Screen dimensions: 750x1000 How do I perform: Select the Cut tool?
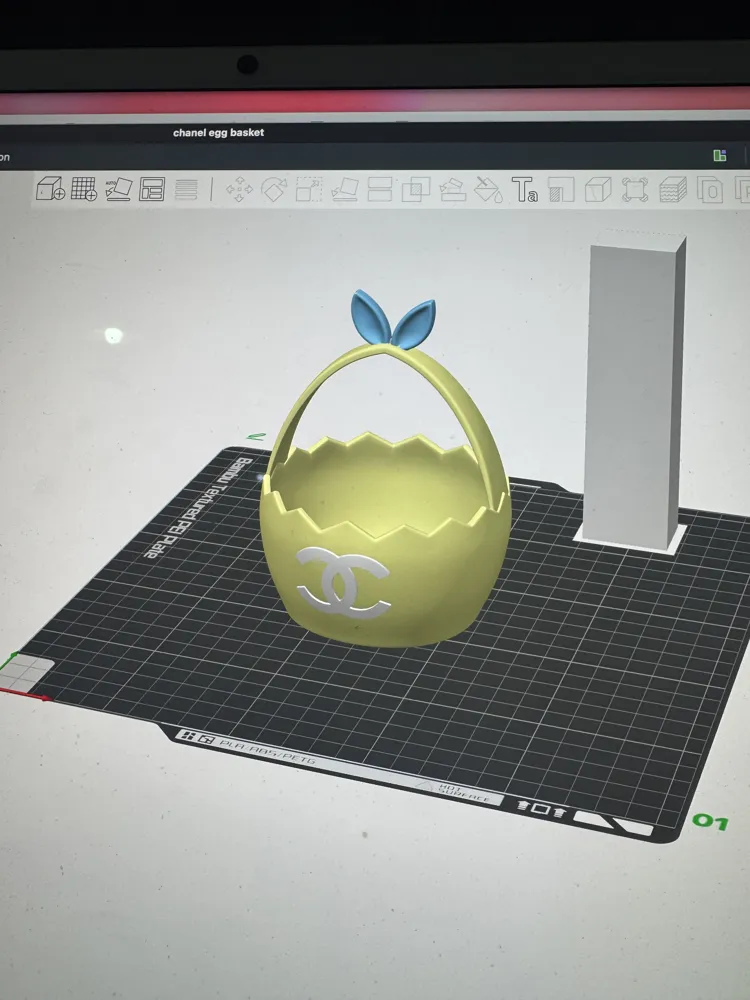click(380, 189)
